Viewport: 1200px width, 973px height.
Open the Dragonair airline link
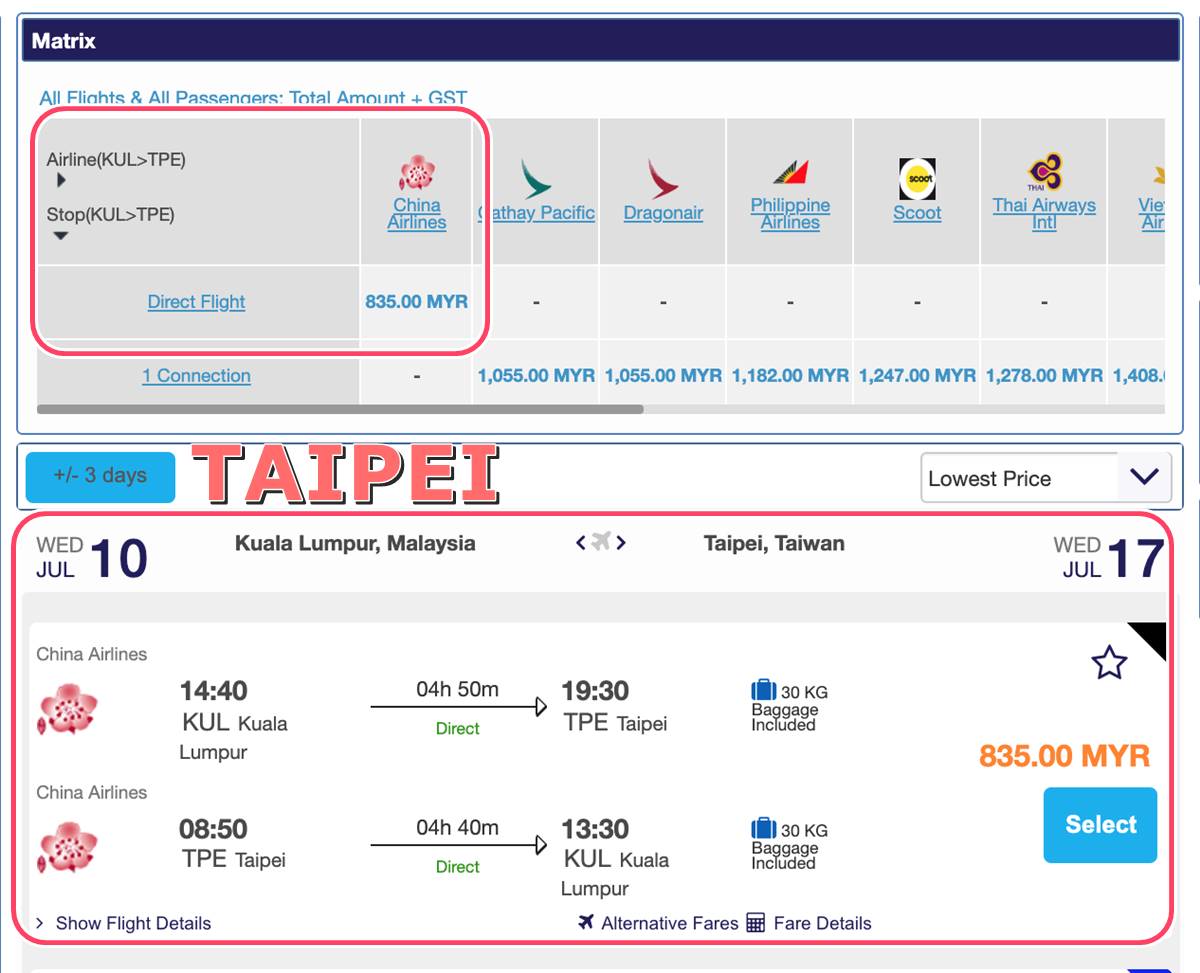click(x=663, y=213)
